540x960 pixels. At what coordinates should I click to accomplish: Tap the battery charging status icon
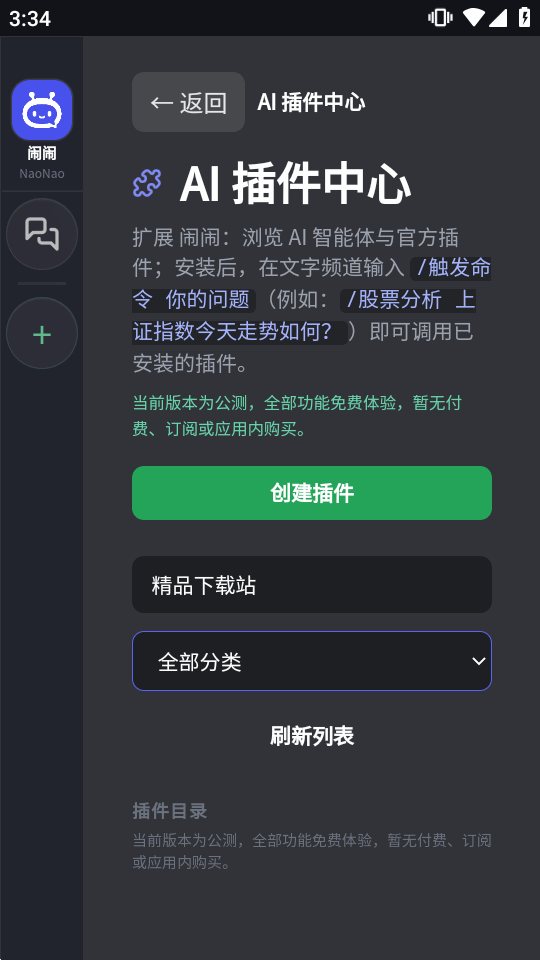(x=525, y=18)
